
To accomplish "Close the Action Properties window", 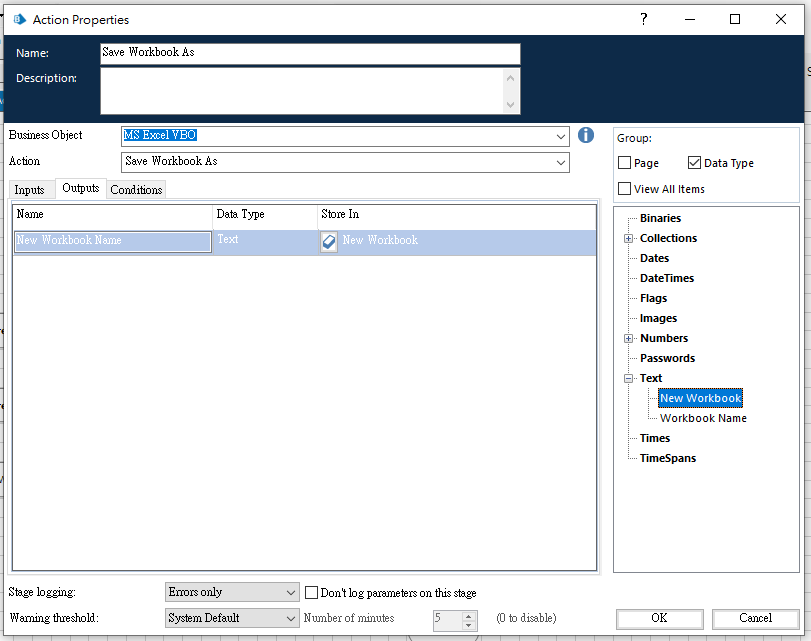I will point(781,19).
